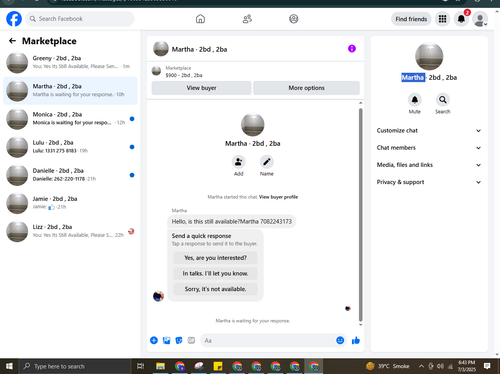Viewport: 500px width, 374px height.
Task: Select the Martha - 2bd, 2ba conversation row
Action: [x=70, y=91]
